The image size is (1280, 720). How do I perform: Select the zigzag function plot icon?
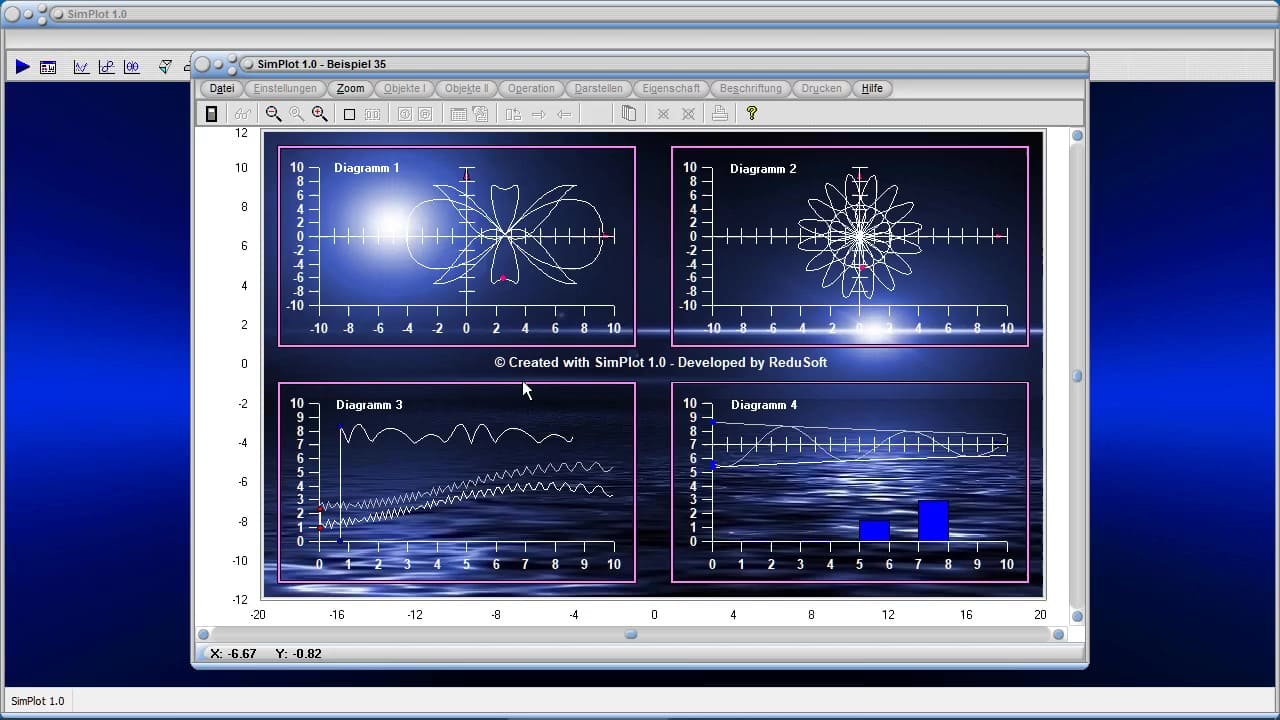[81, 67]
